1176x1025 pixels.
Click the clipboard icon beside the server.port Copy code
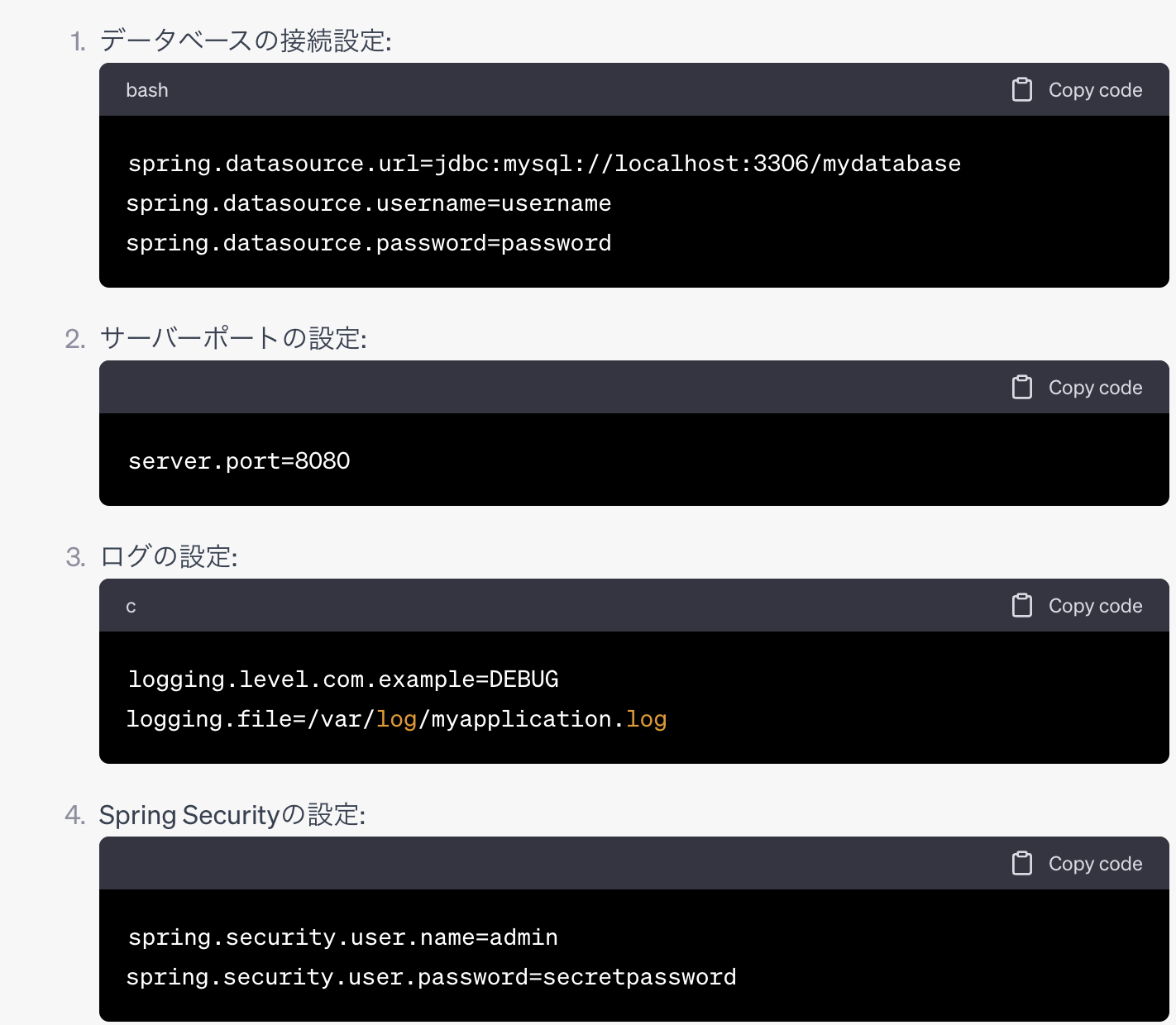pyautogui.click(x=1022, y=387)
